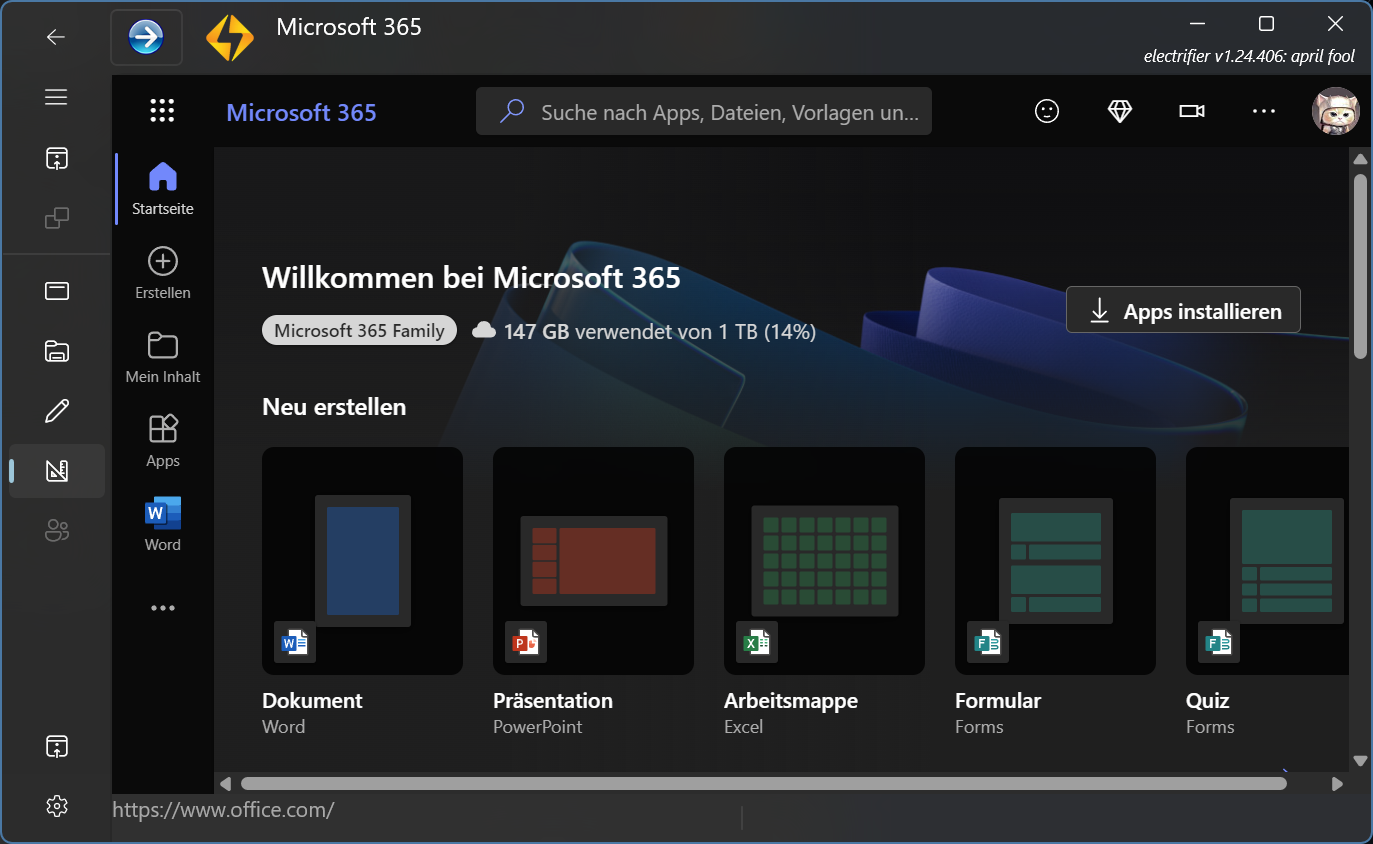Open Mein Inhalt in the navigation
This screenshot has width=1373, height=844.
coord(163,357)
